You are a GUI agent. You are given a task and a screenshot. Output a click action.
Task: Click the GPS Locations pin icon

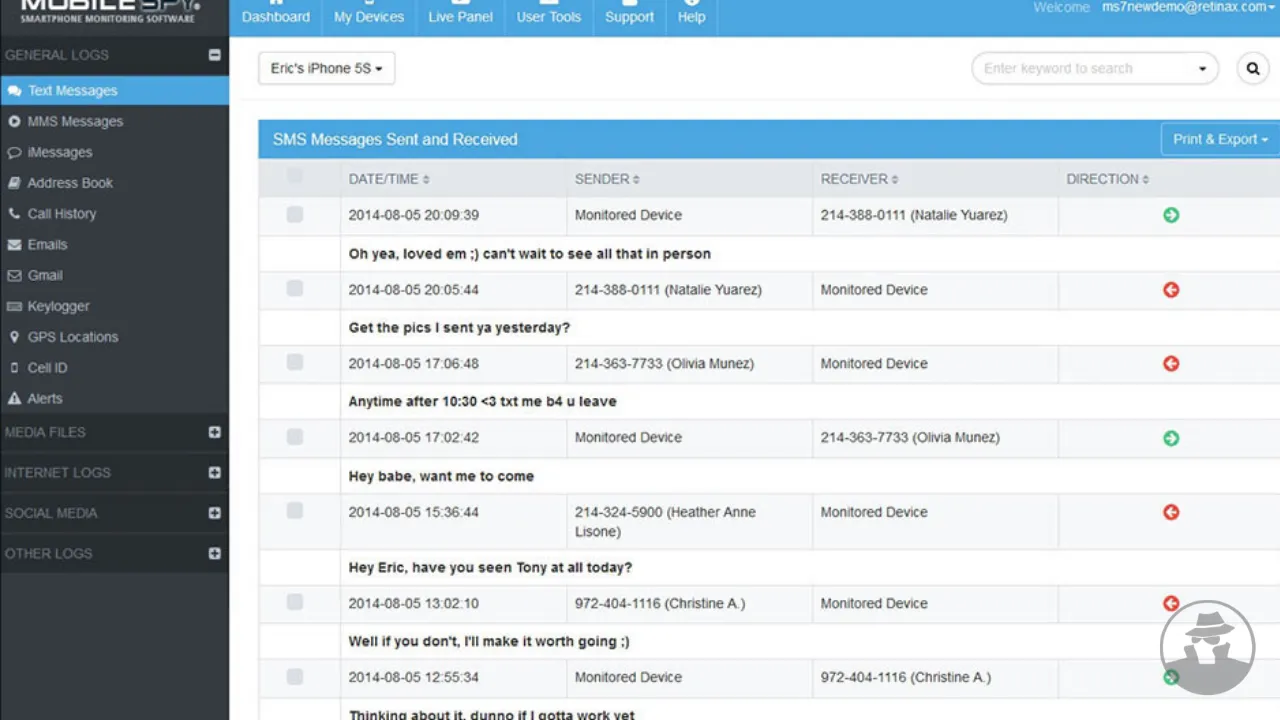pos(14,337)
